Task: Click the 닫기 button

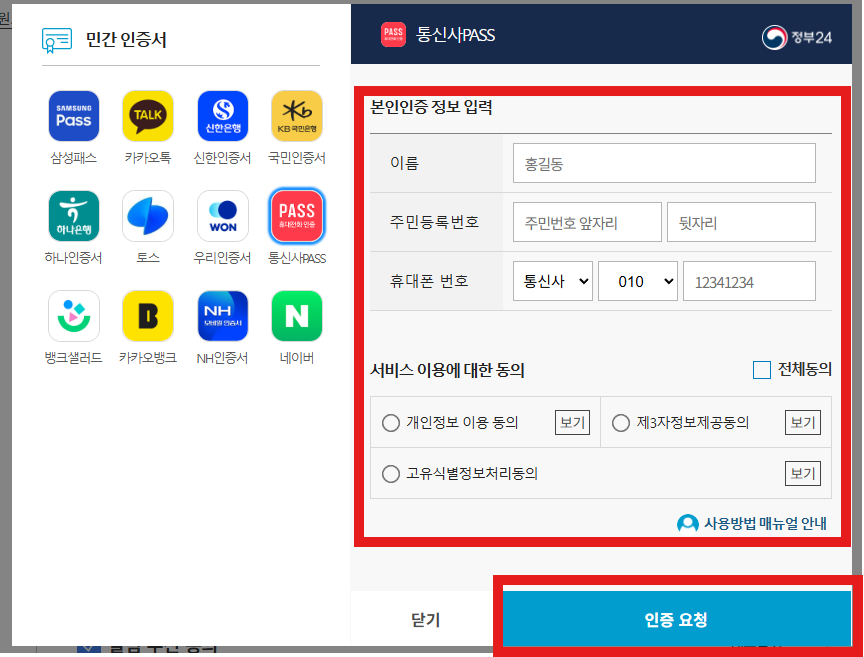Action: click(x=426, y=620)
